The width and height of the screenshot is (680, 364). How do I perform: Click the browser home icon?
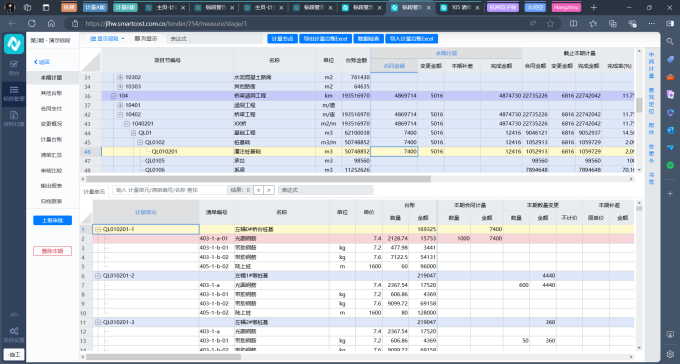pyautogui.click(x=51, y=23)
